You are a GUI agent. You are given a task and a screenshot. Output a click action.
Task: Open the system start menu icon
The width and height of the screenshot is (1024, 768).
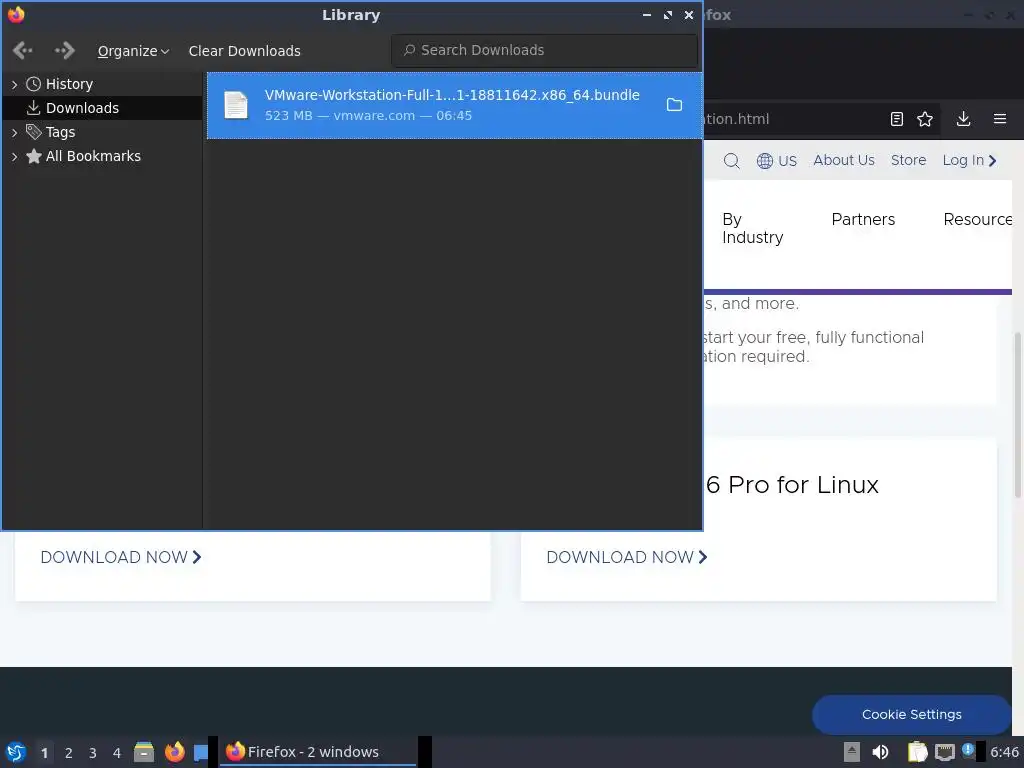click(x=16, y=752)
